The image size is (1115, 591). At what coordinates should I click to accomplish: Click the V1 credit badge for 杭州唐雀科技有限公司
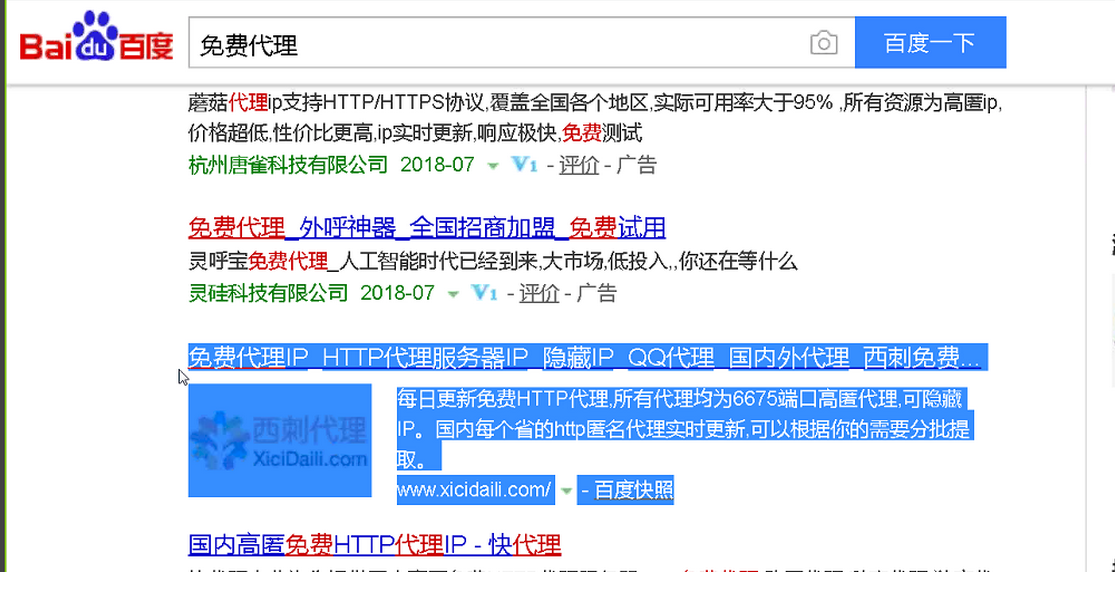[524, 165]
